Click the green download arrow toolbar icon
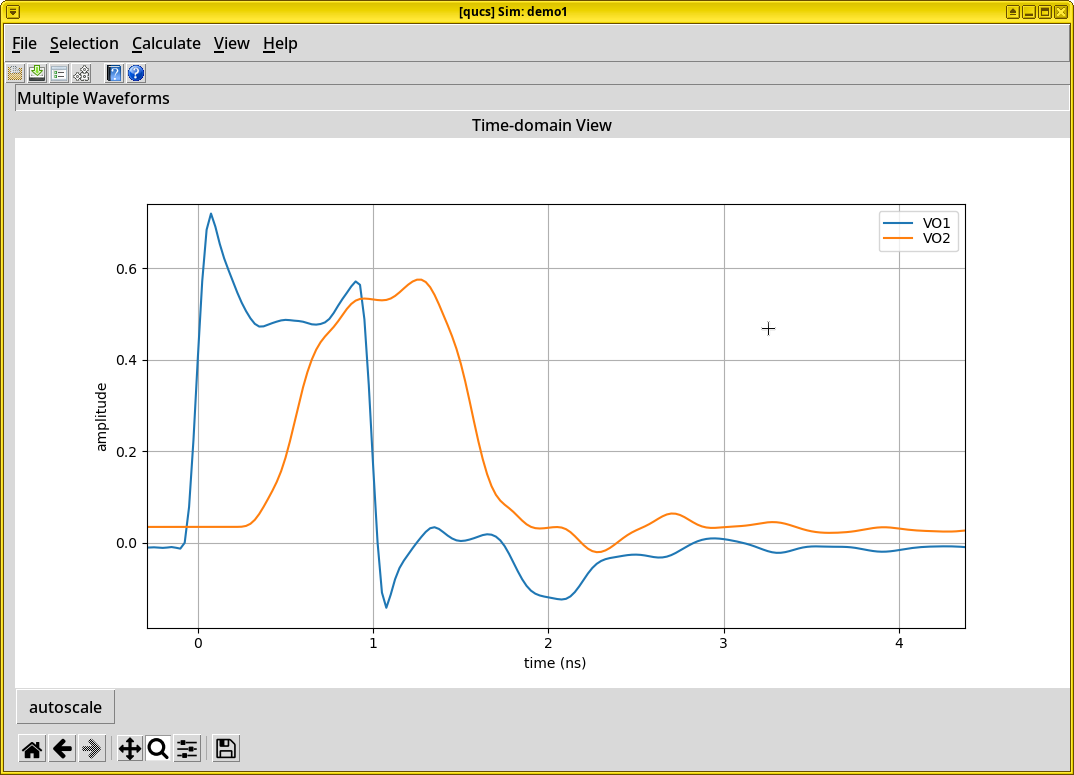This screenshot has height=775, width=1074. 37,73
